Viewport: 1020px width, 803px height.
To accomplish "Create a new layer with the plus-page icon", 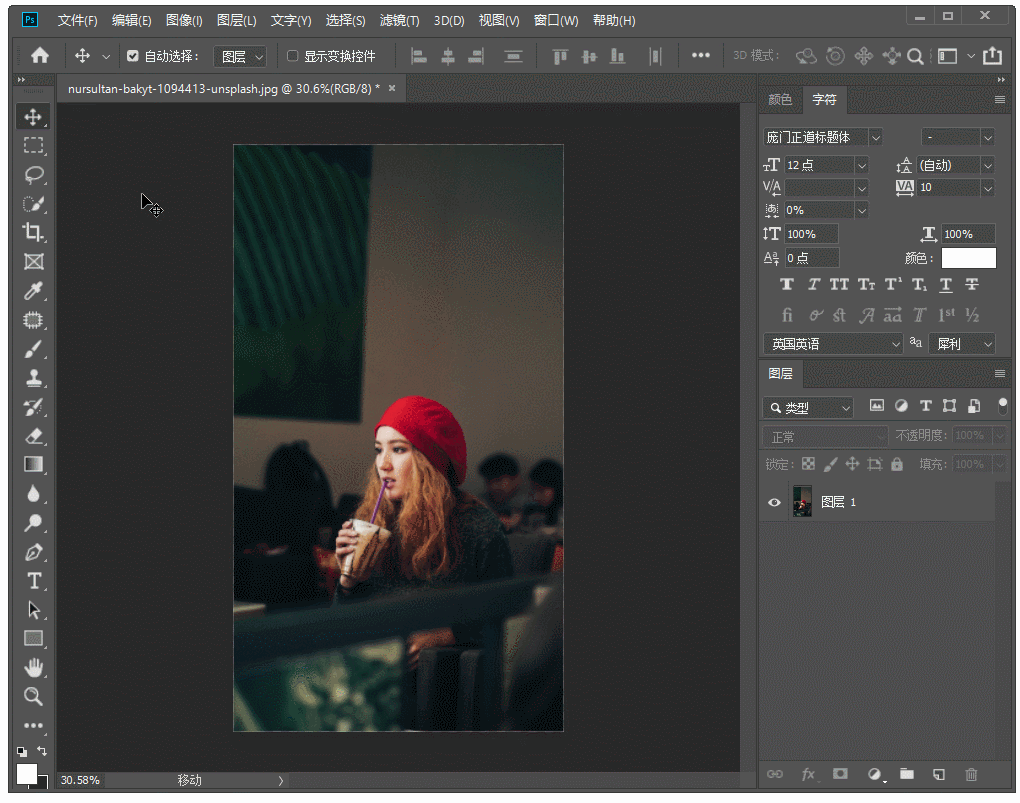I will (x=939, y=774).
